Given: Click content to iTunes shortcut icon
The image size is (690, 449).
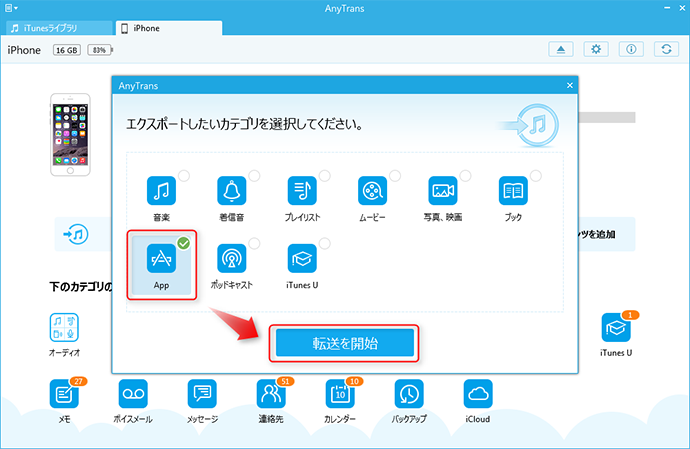Looking at the screenshot, I should click(x=76, y=234).
